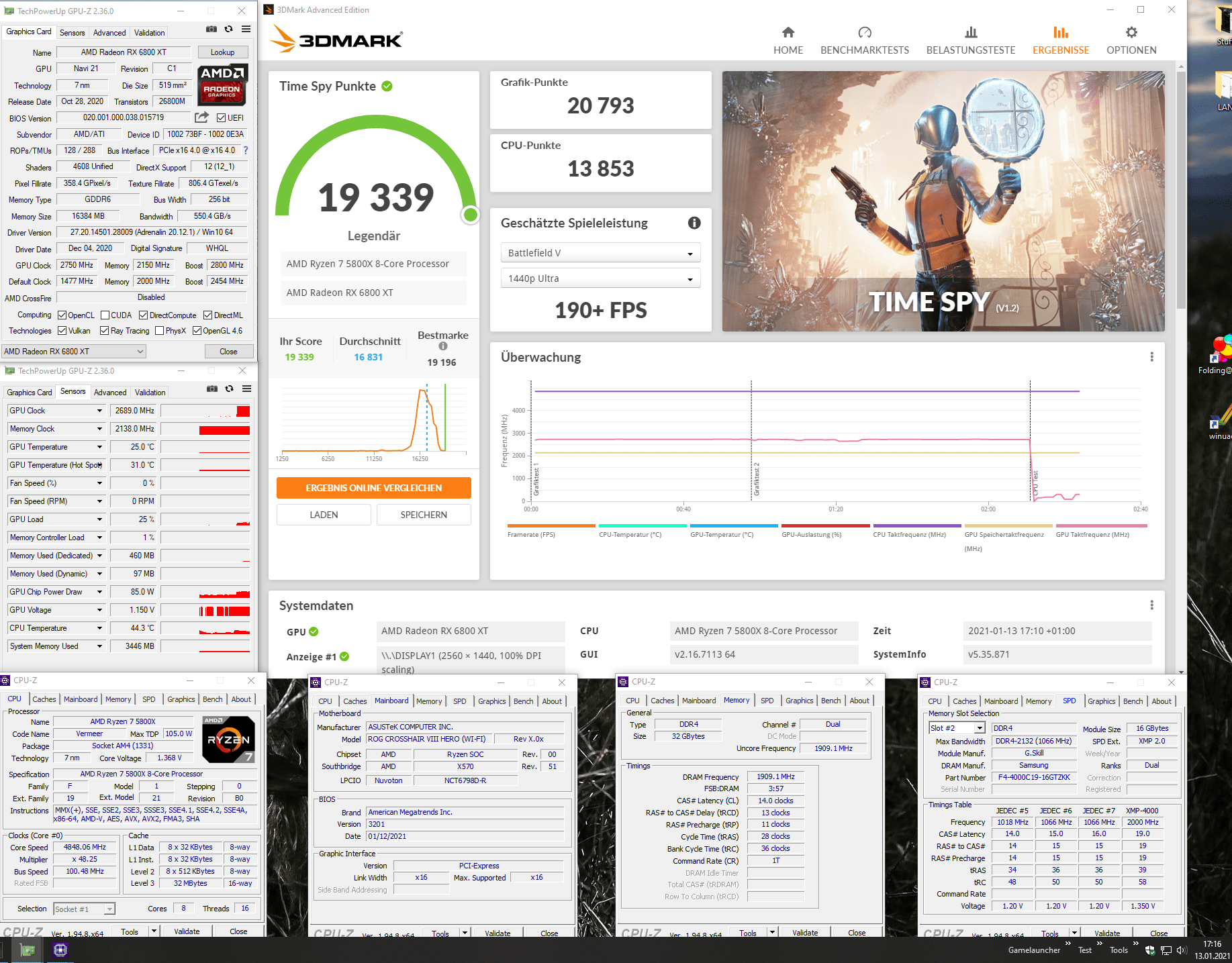The image size is (1232, 963).
Task: Click the camera icon in the GPU-Z Sensors window
Action: (212, 389)
